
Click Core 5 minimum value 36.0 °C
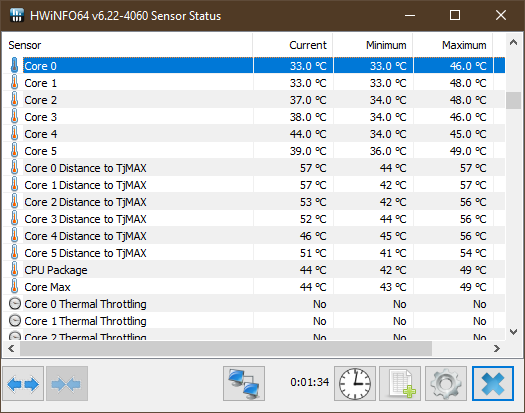388,151
